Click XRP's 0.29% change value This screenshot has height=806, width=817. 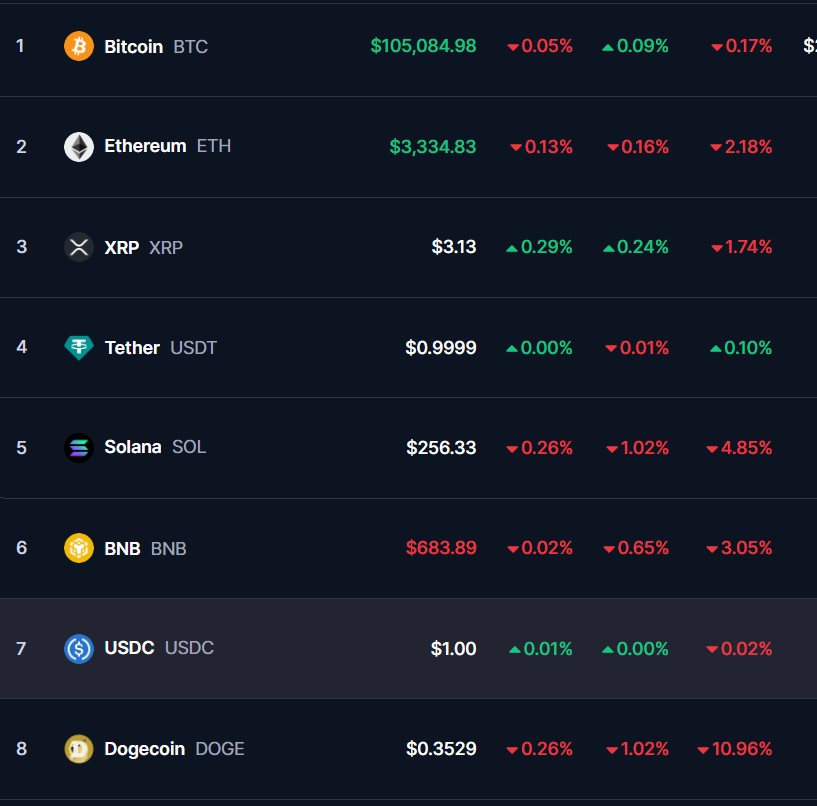coord(546,247)
